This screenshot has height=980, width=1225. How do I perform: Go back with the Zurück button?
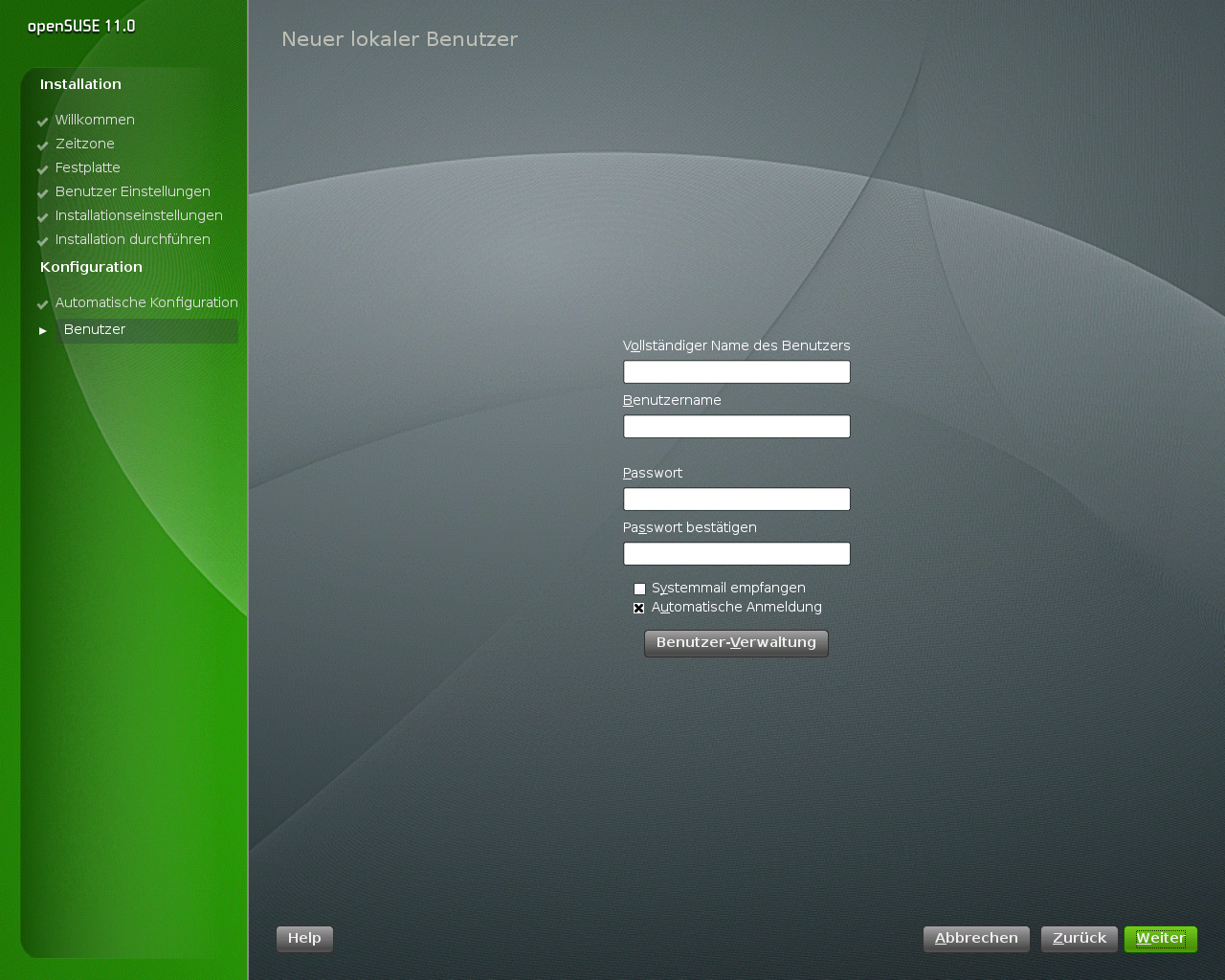(1079, 939)
